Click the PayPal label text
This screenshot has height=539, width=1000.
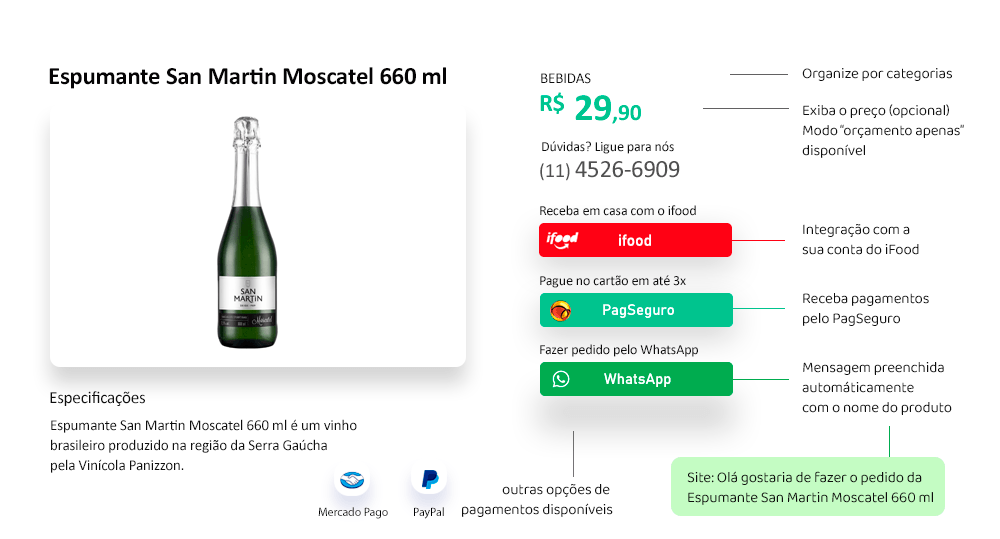point(429,512)
